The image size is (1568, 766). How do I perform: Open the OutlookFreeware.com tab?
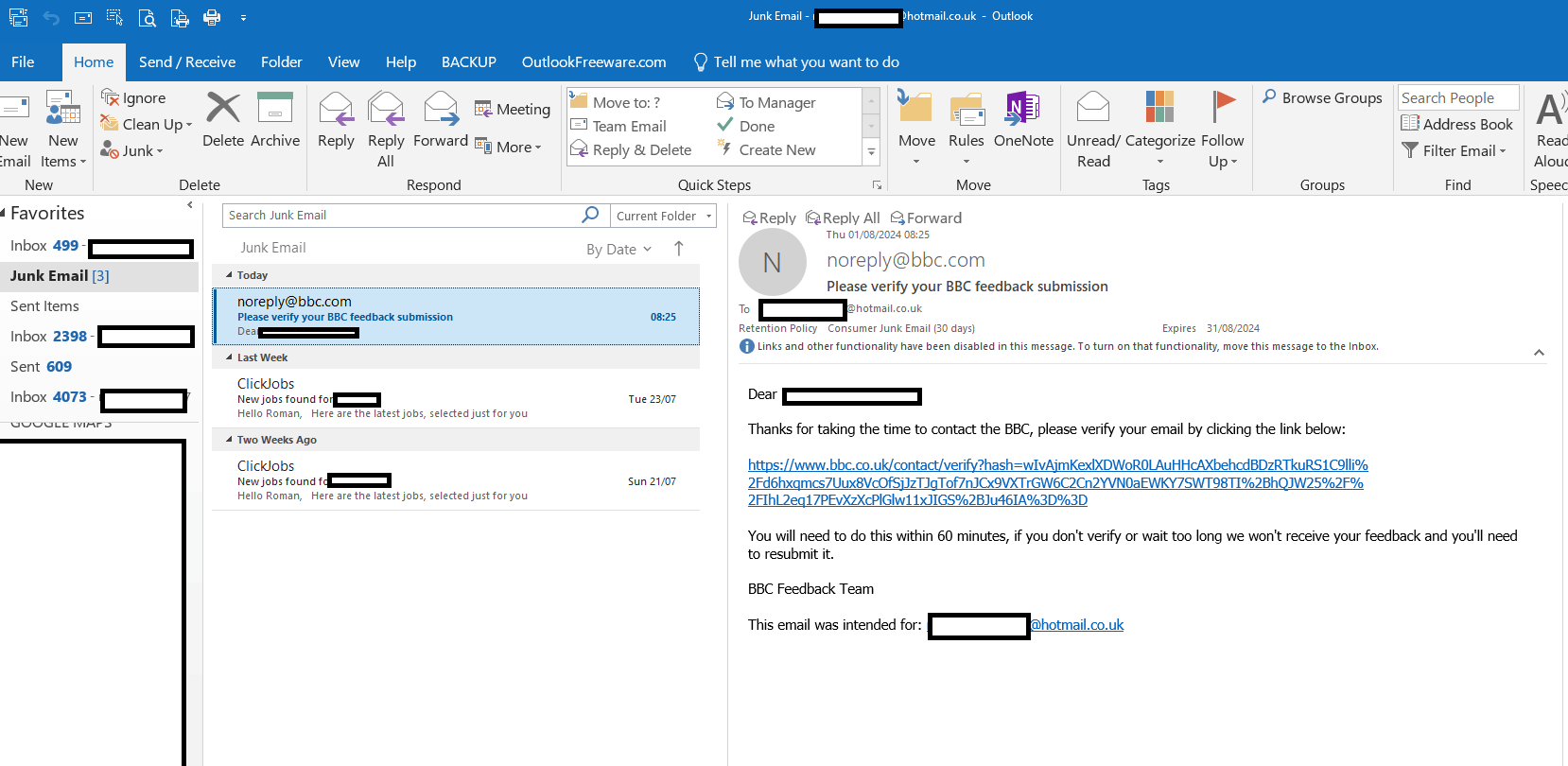594,61
